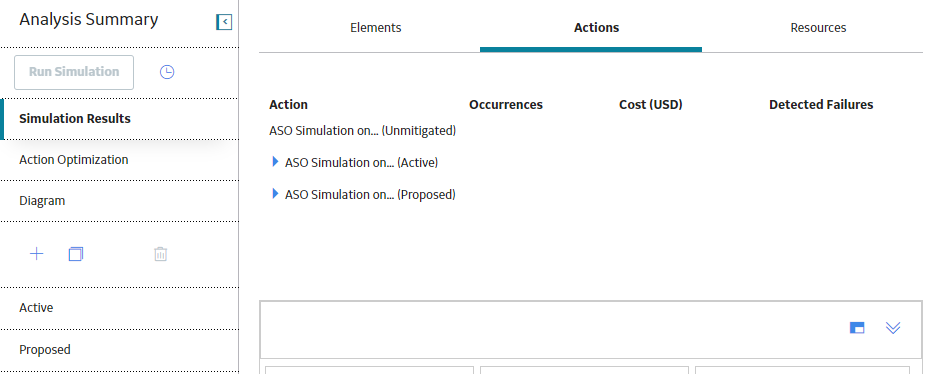
Task: Click the Occurrences column header
Action: click(x=506, y=104)
